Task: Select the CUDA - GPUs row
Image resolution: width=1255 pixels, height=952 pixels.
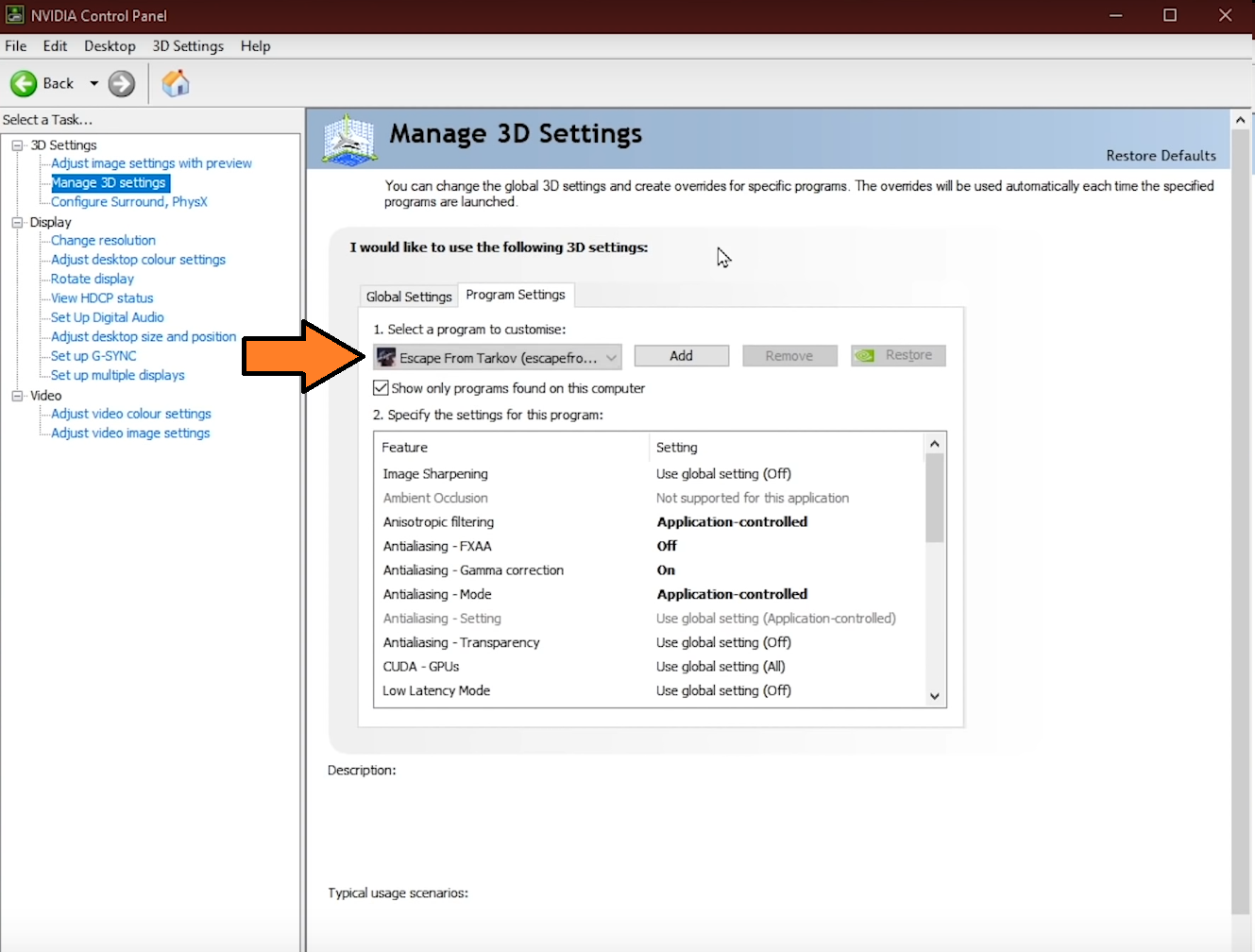Action: click(650, 667)
